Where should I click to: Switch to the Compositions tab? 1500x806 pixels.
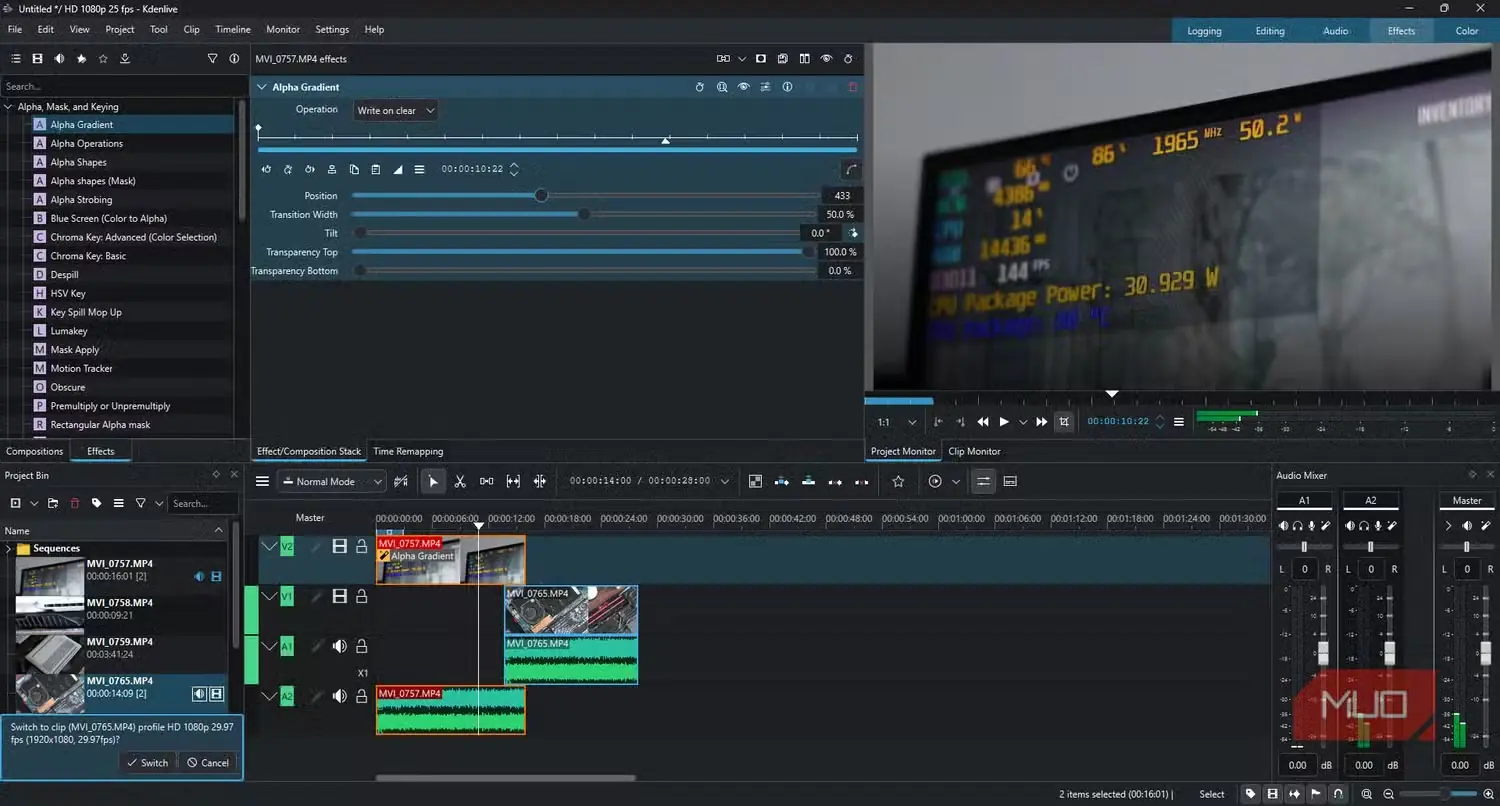[35, 451]
